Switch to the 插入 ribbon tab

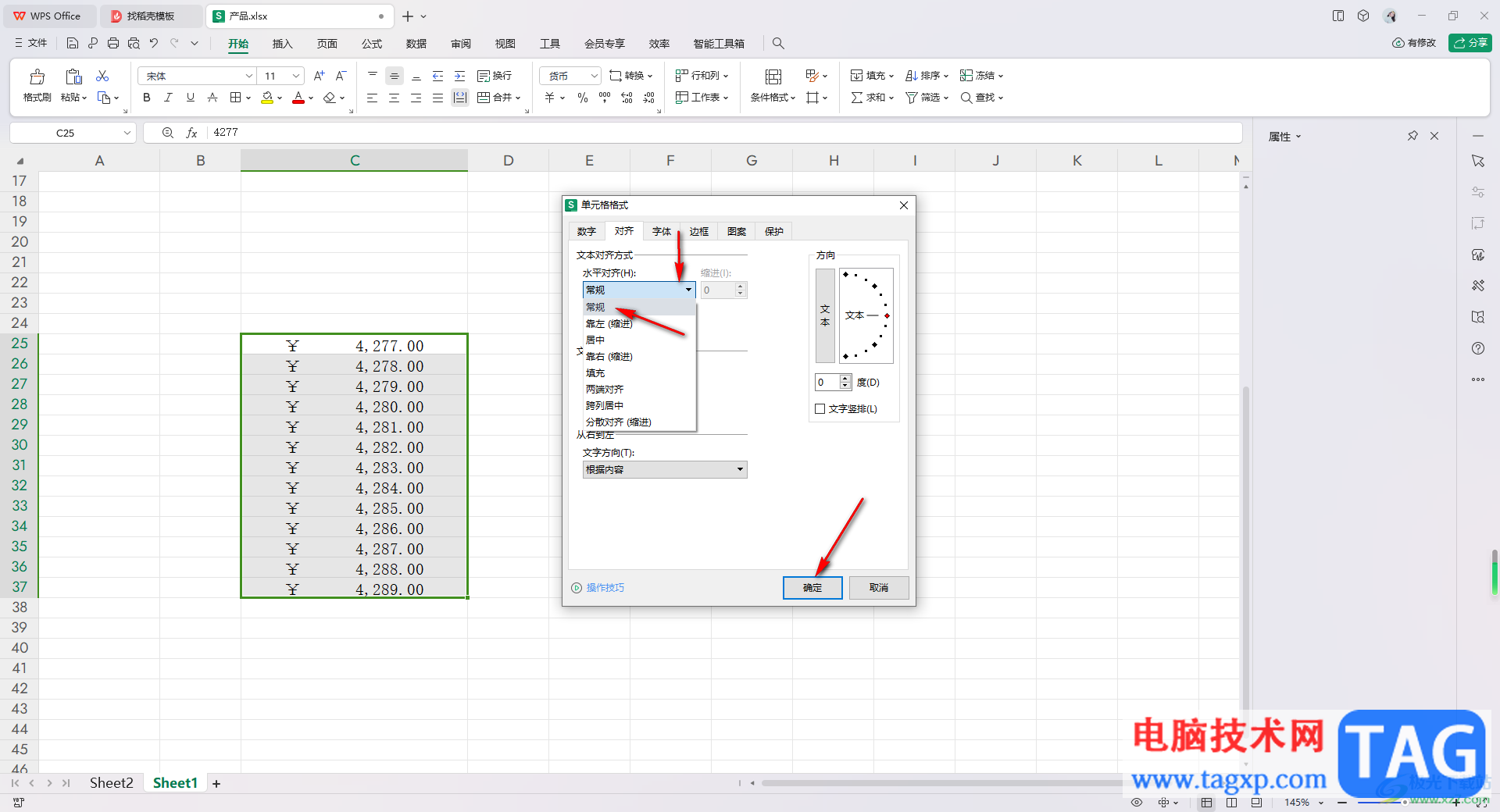(x=282, y=44)
